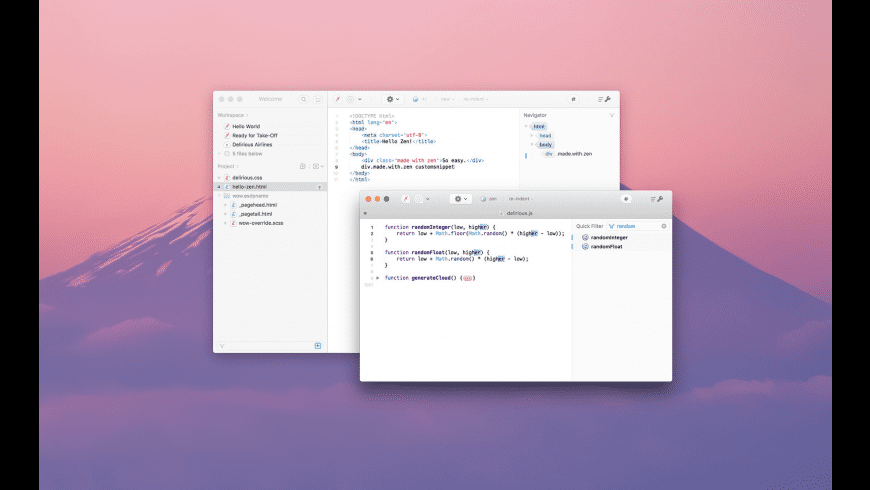Select the body node in Navigator
The image size is (870, 490).
(x=545, y=145)
